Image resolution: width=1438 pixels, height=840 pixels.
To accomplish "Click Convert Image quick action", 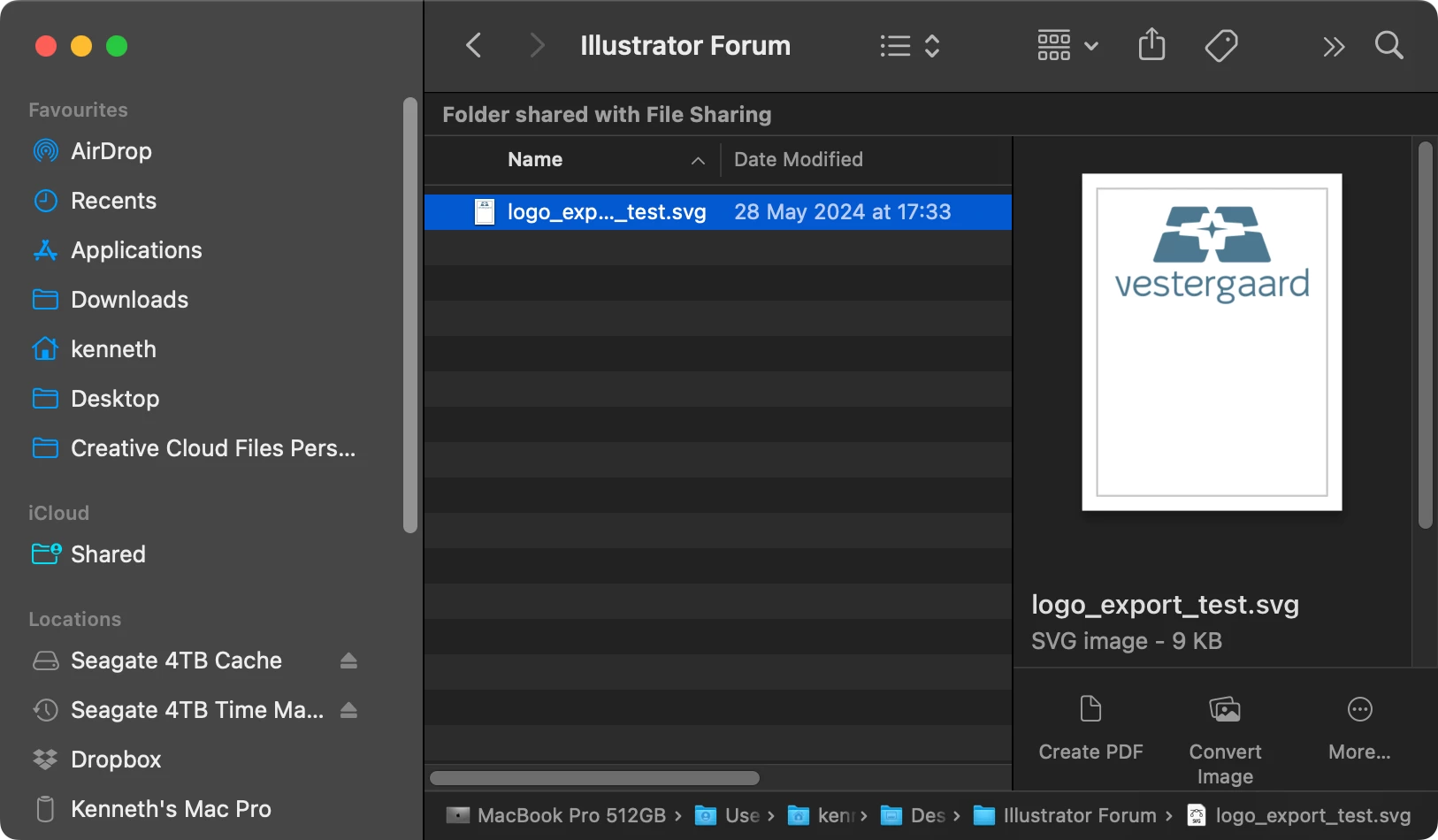I will (x=1225, y=740).
